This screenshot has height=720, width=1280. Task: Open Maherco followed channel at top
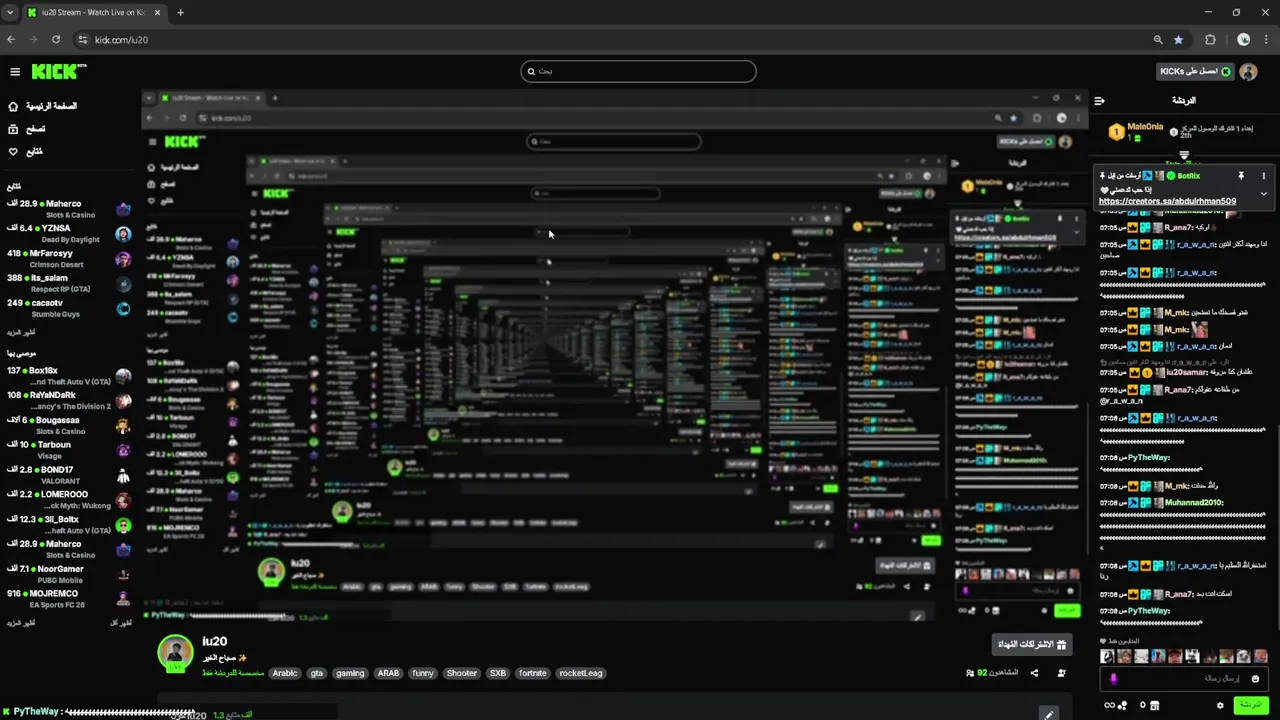click(x=68, y=209)
